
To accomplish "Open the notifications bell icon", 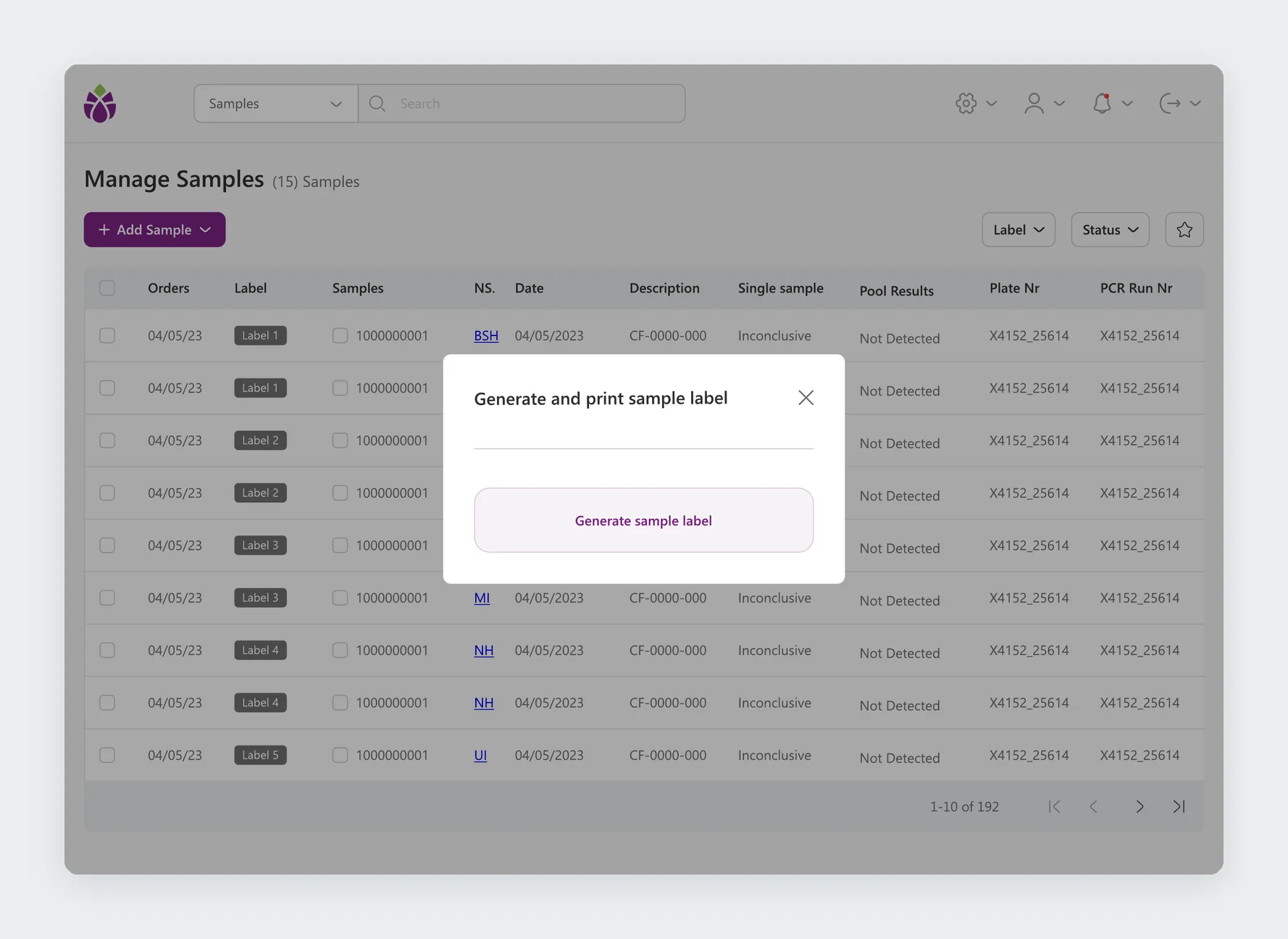I will (1102, 104).
